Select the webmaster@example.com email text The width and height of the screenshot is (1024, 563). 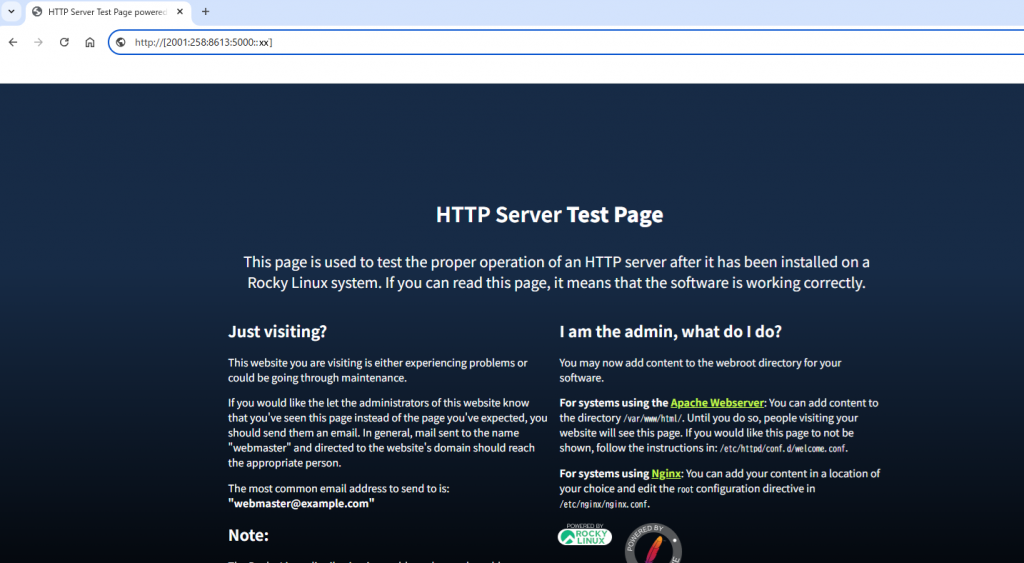tap(301, 504)
